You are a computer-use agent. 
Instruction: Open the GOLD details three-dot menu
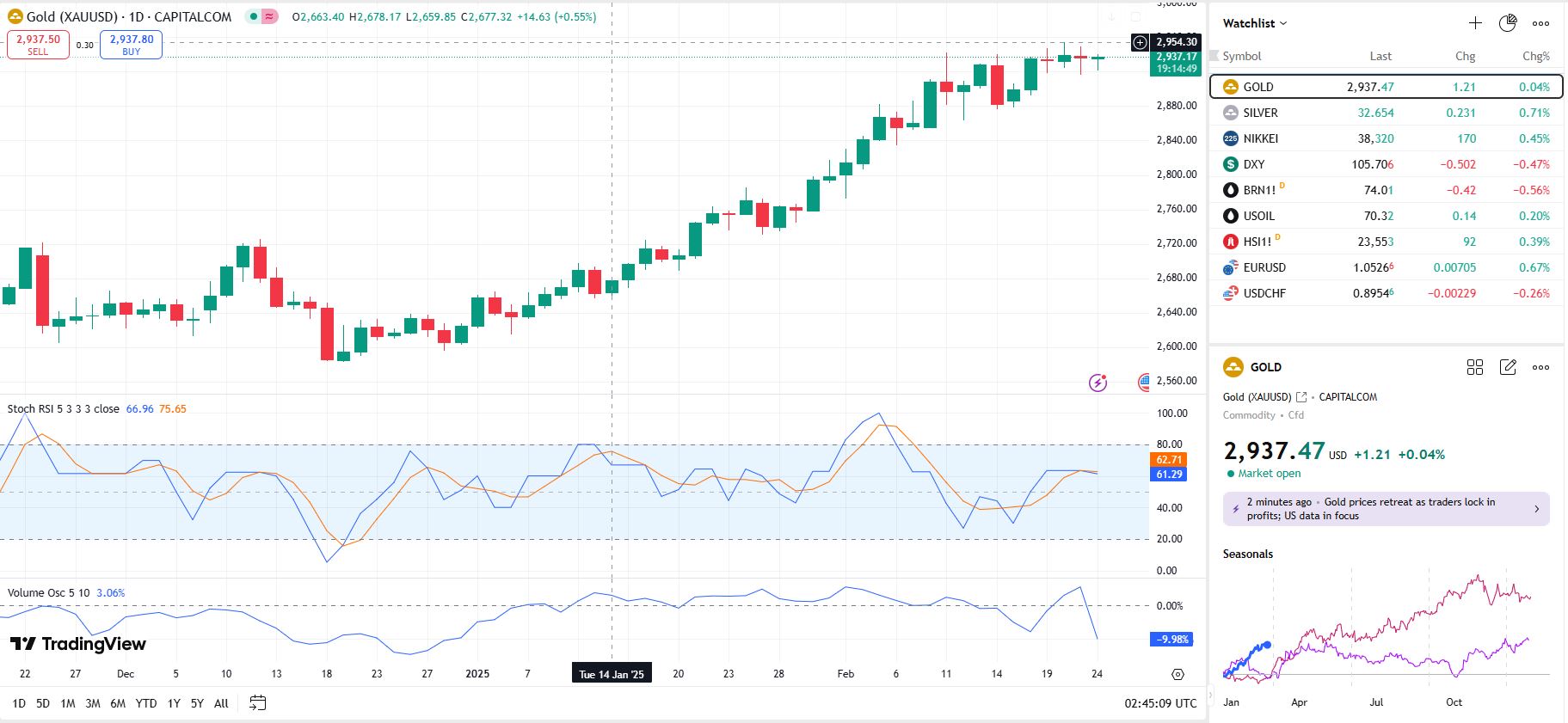(1540, 367)
